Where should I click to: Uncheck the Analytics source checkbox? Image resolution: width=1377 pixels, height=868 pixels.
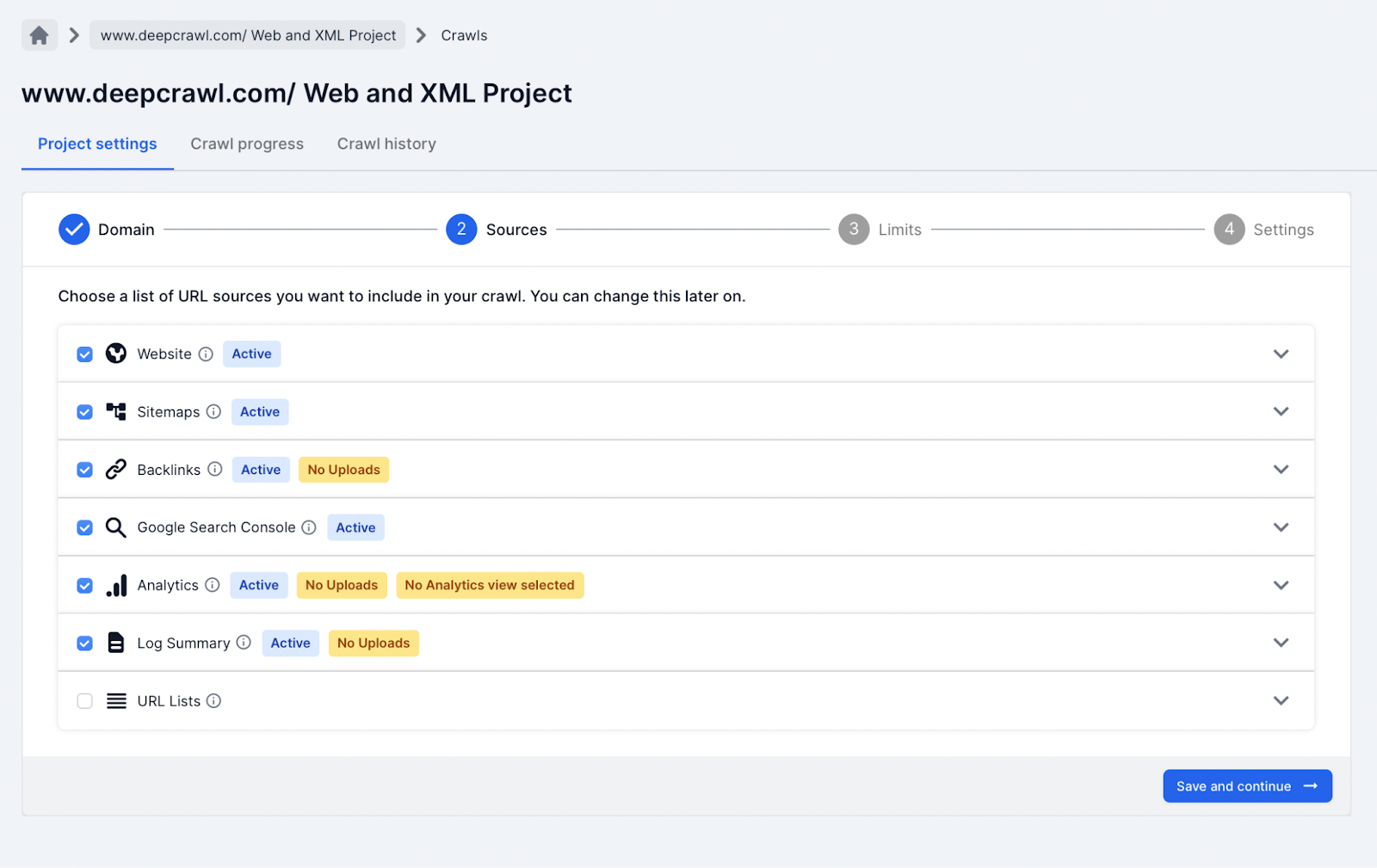tap(84, 586)
